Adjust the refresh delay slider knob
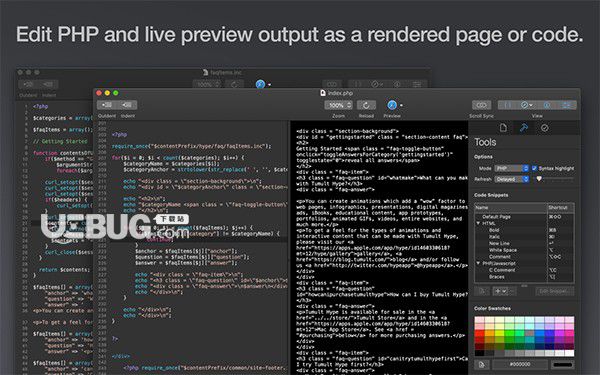Viewport: 600px width, 375px height. coord(539,179)
